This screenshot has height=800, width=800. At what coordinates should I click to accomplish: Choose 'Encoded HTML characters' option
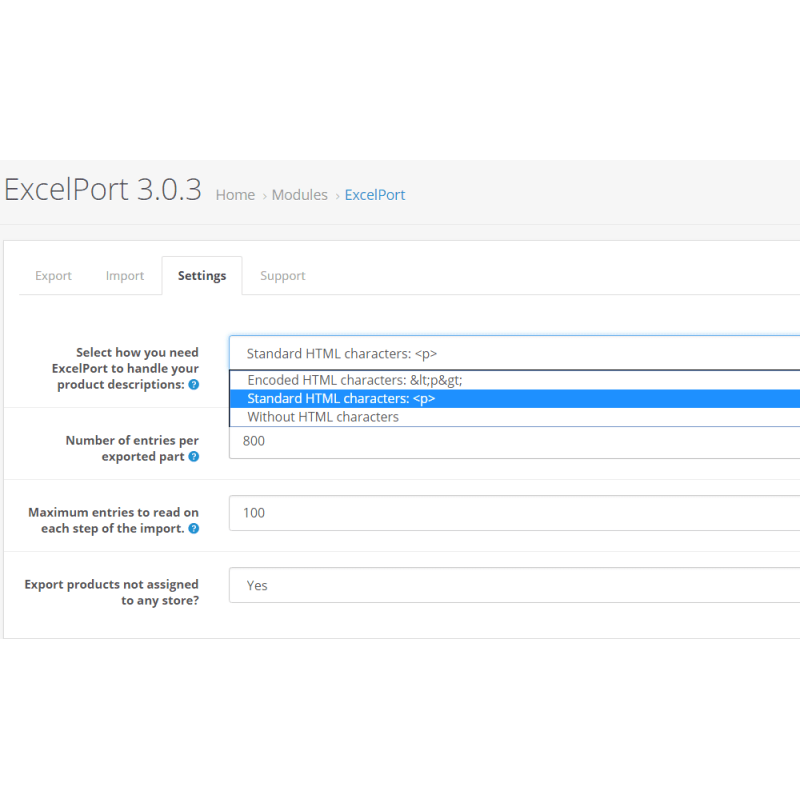pyautogui.click(x=355, y=380)
